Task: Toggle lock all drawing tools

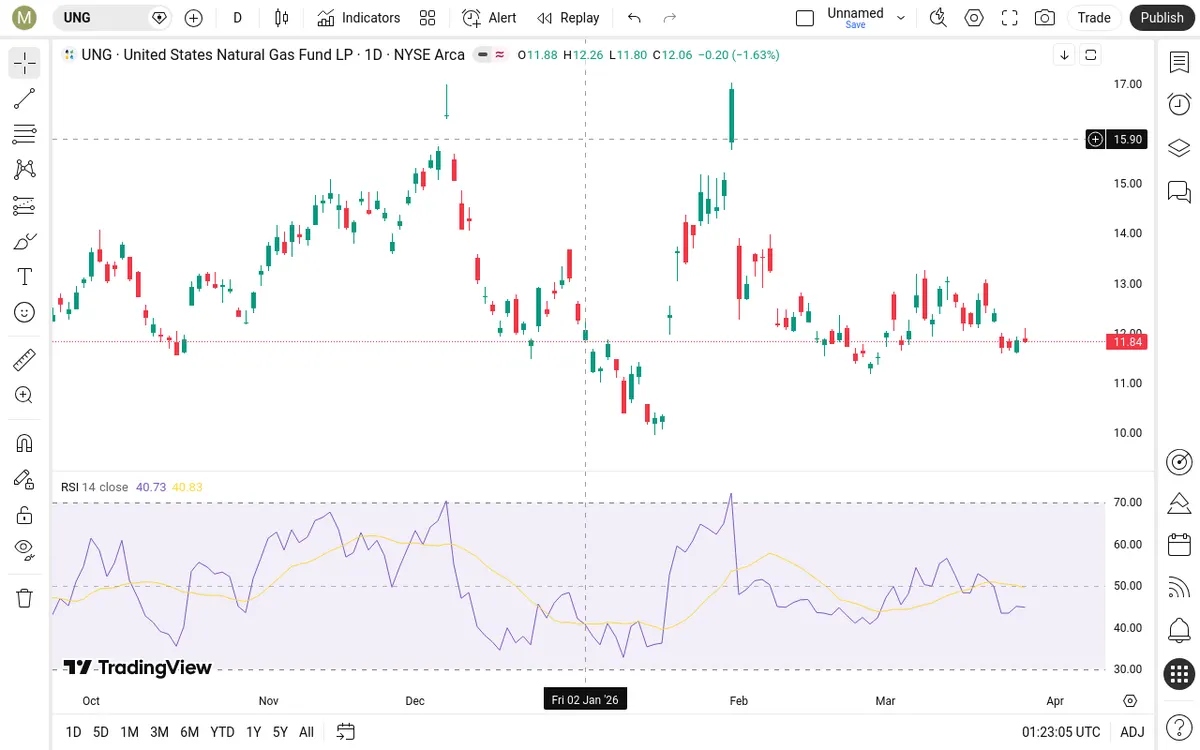Action: pos(25,515)
